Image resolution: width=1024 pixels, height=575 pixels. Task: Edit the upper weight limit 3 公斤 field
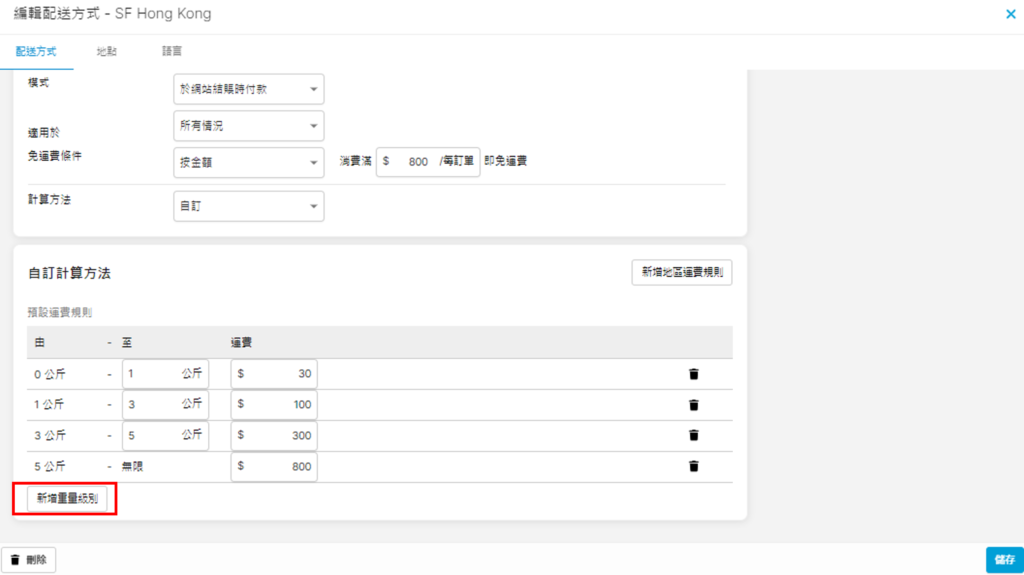click(150, 405)
